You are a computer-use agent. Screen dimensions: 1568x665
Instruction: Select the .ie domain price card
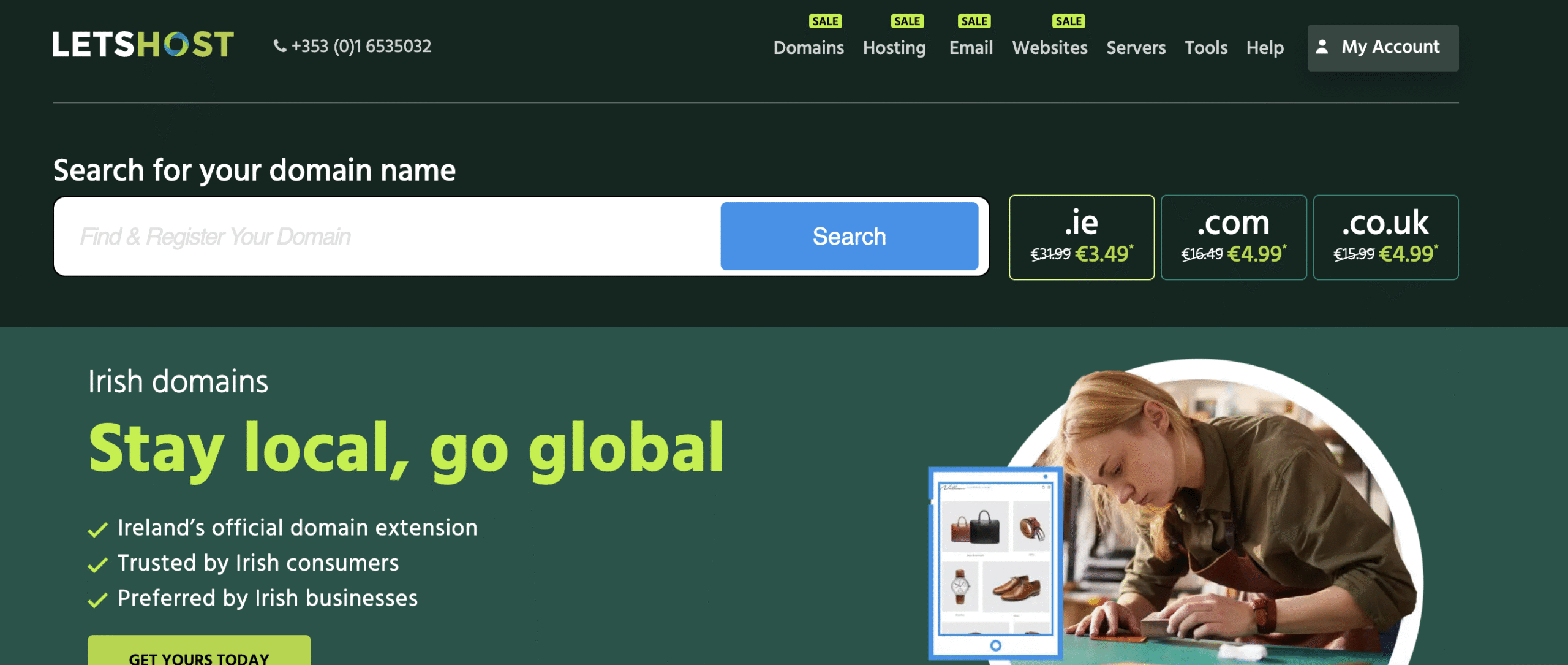coord(1081,237)
